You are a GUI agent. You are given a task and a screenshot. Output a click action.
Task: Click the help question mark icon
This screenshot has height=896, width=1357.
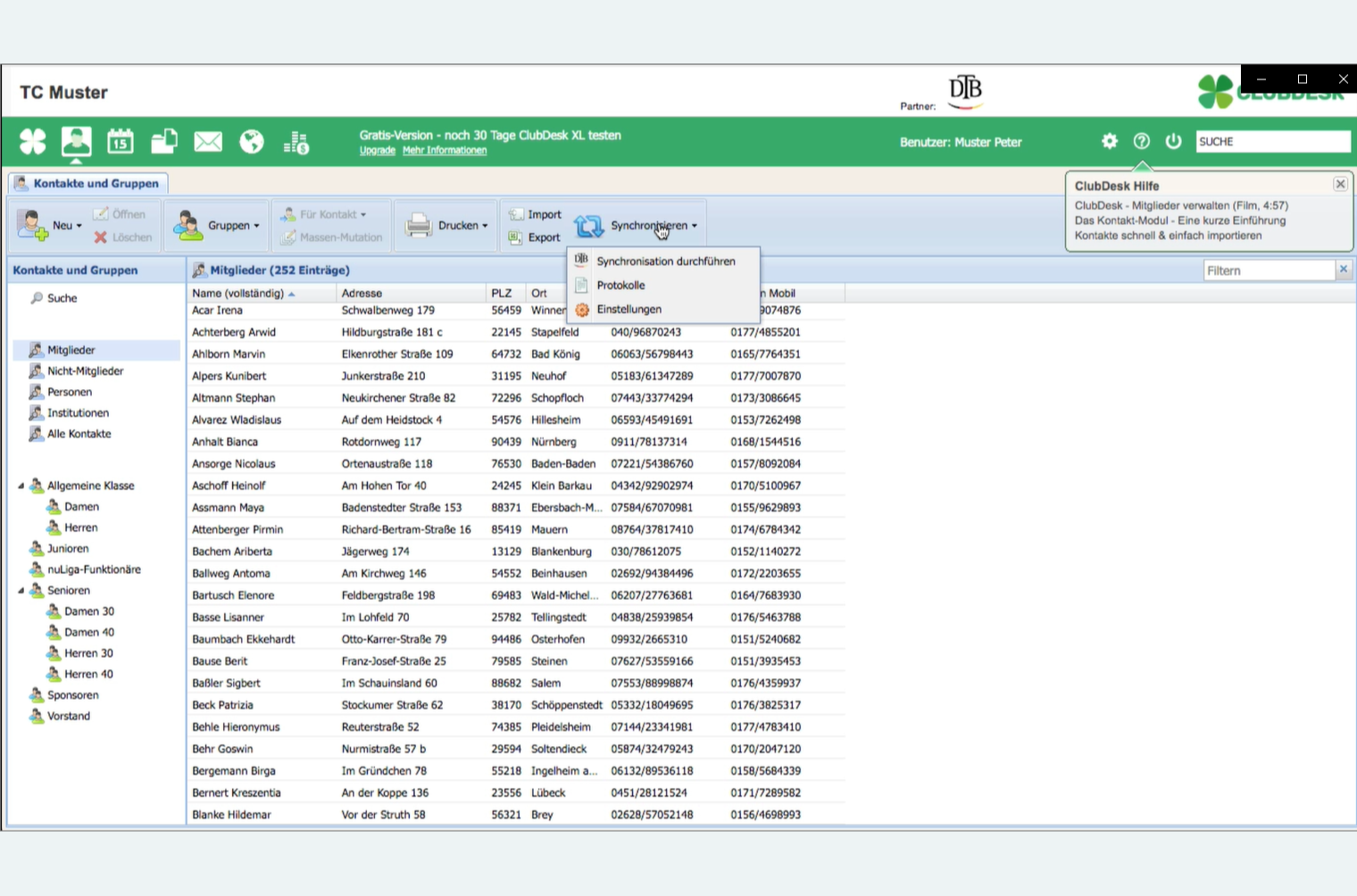pos(1142,141)
